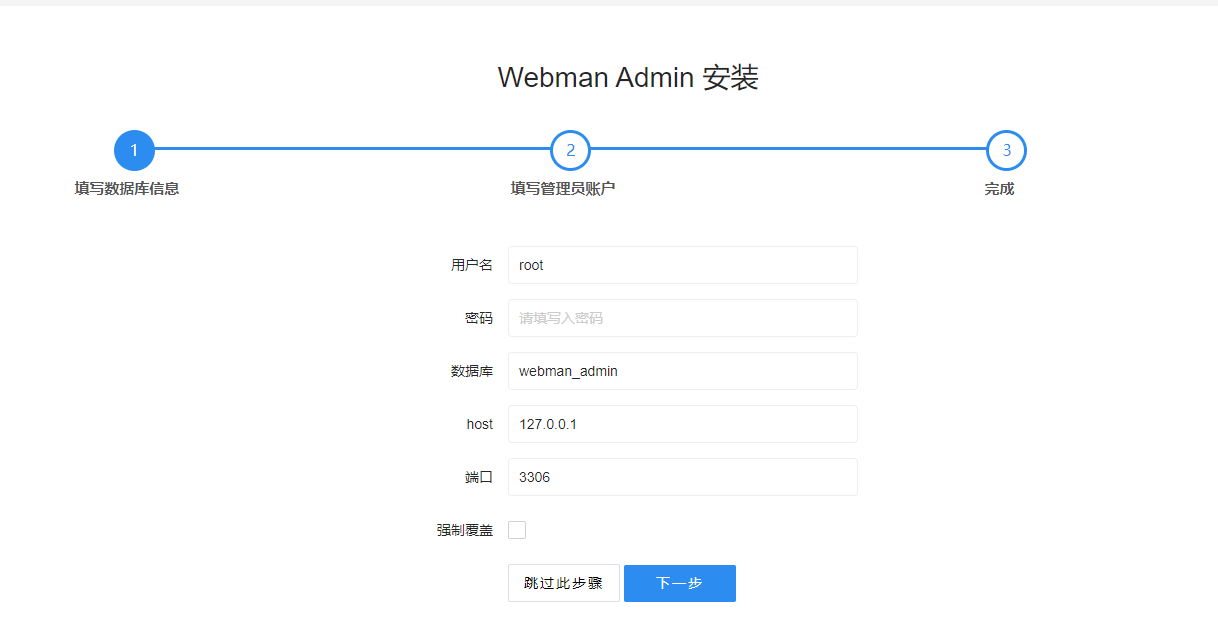This screenshot has height=639, width=1218.
Task: Enable the 强制覆盖 checkbox
Action: tap(517, 530)
